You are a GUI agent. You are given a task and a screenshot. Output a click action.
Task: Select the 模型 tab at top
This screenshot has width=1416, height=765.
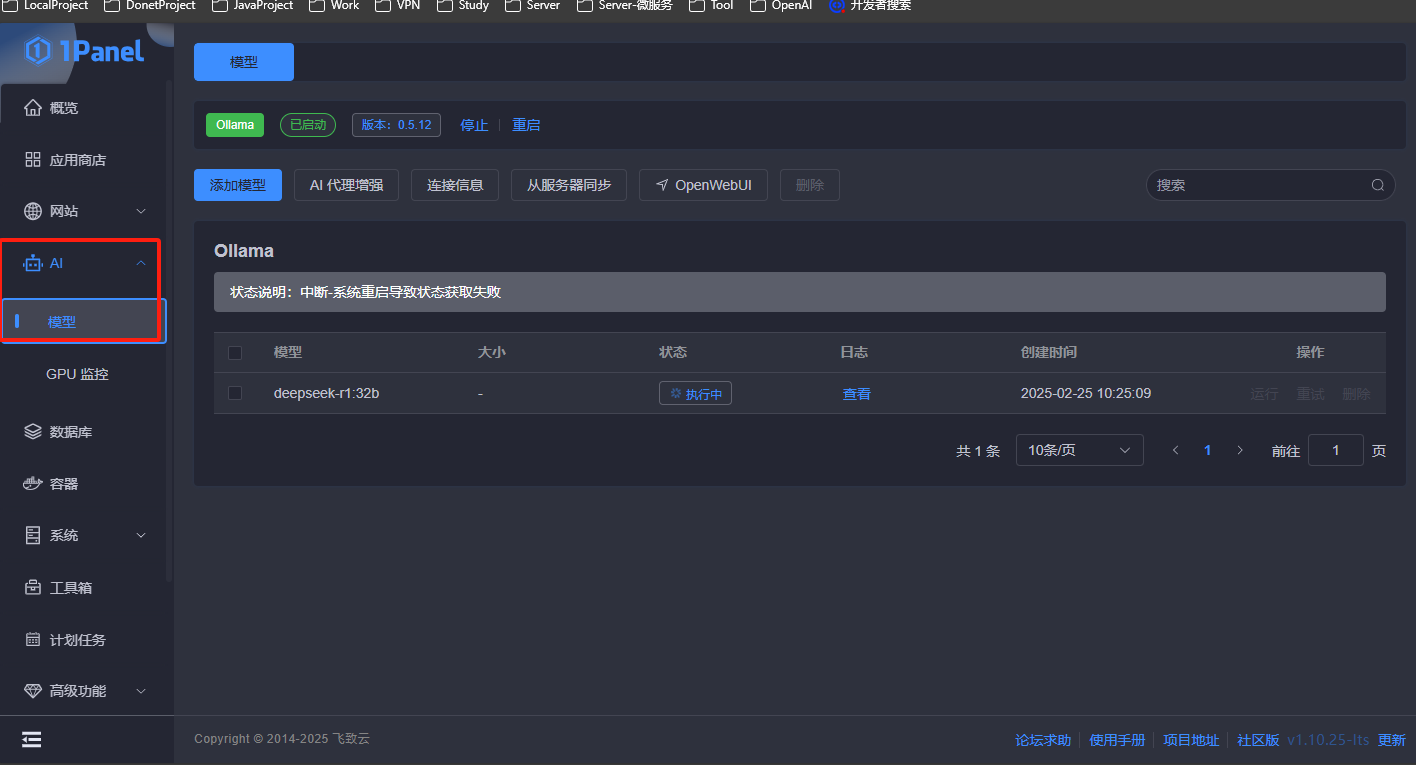[244, 62]
